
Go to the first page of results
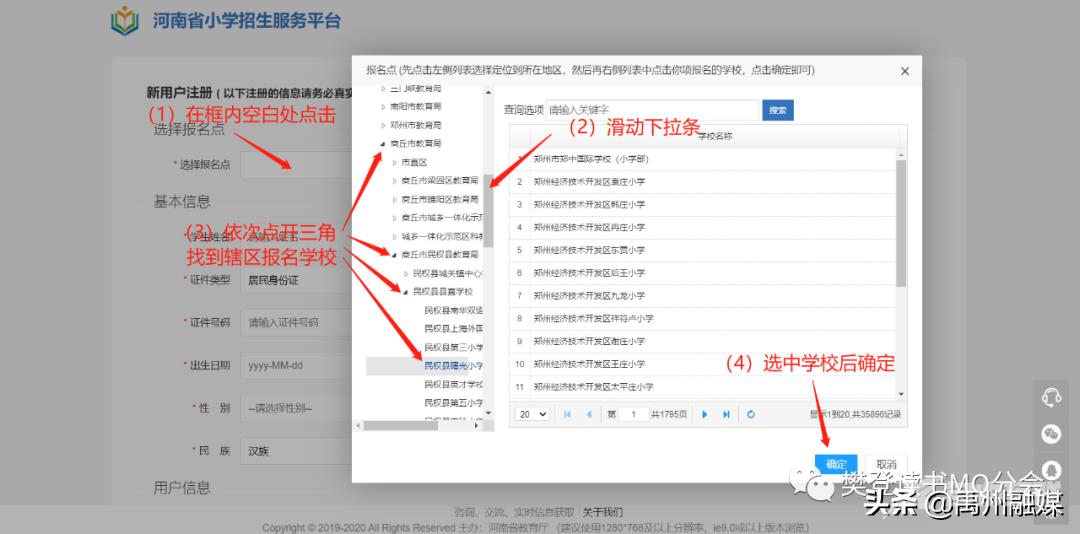(x=567, y=414)
